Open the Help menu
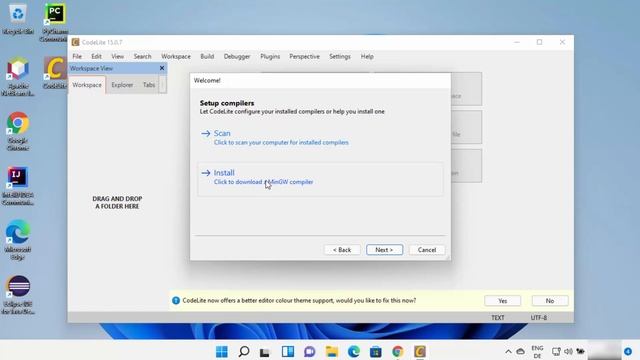The height and width of the screenshot is (360, 640). point(367,56)
